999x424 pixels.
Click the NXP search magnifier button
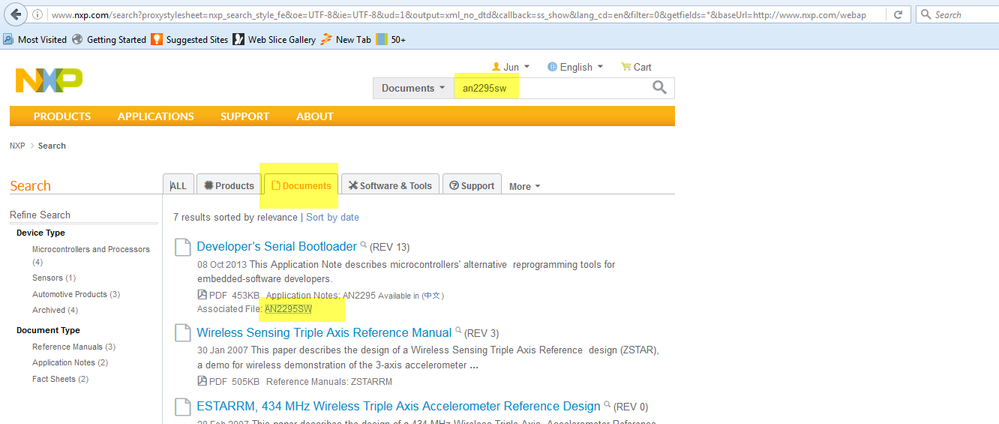pyautogui.click(x=660, y=88)
